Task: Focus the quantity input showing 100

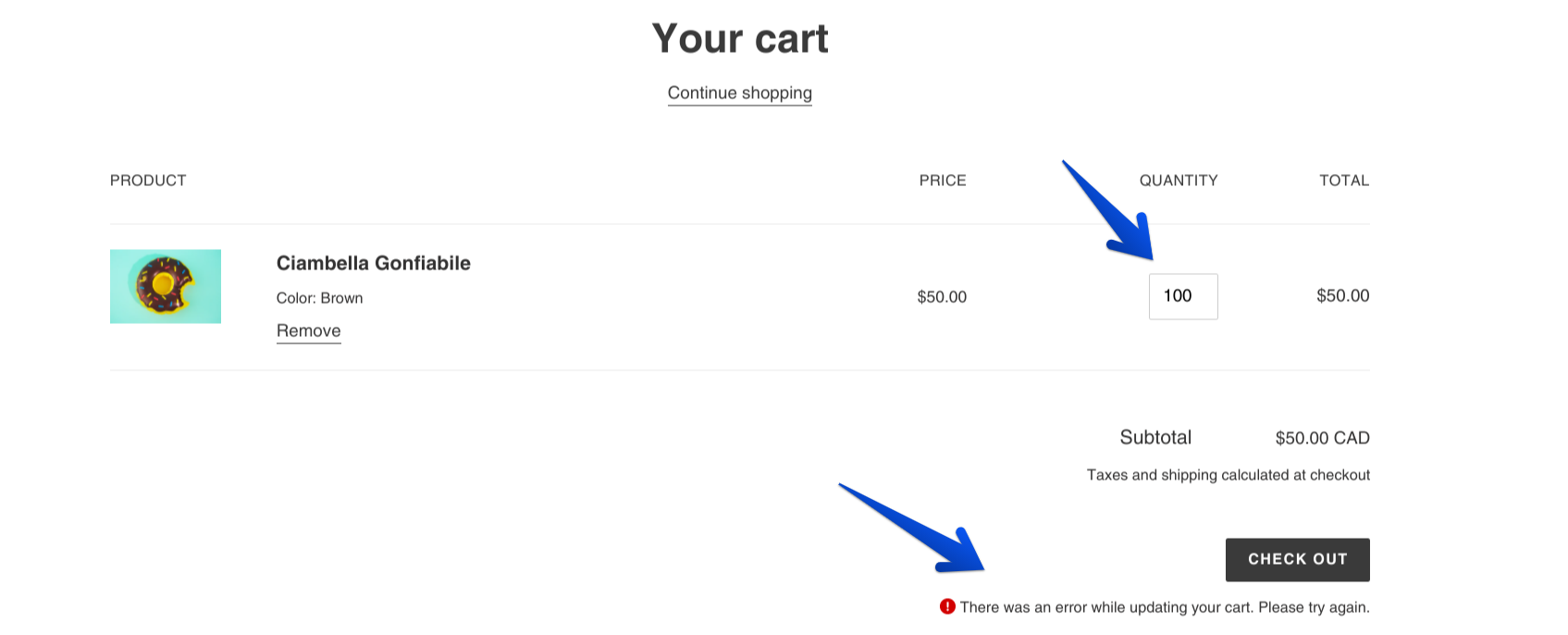Action: click(1182, 296)
